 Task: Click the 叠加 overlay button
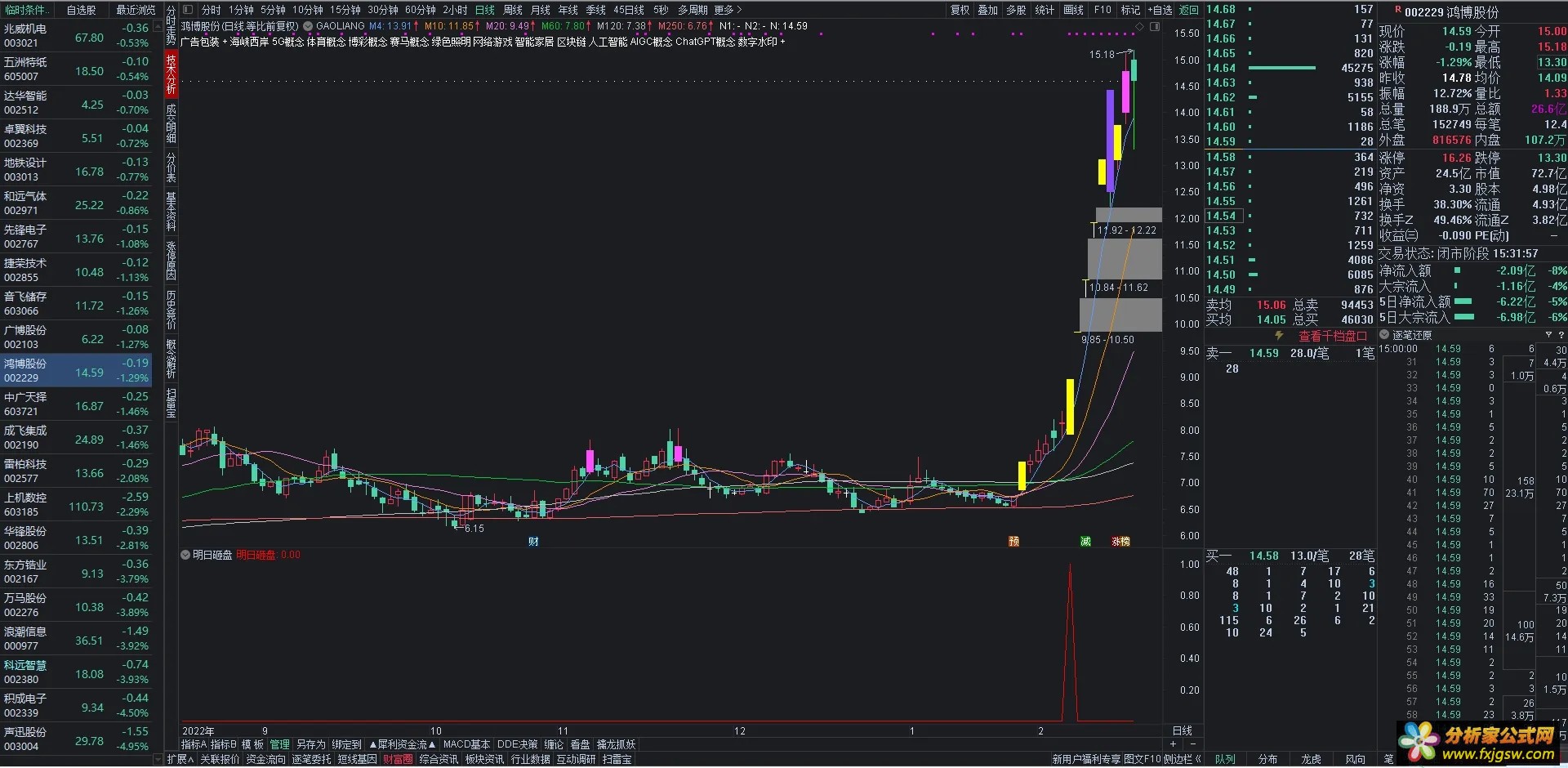(x=988, y=10)
